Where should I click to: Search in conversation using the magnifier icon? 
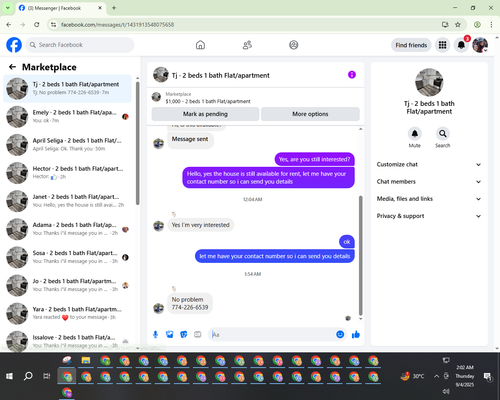coord(443,134)
